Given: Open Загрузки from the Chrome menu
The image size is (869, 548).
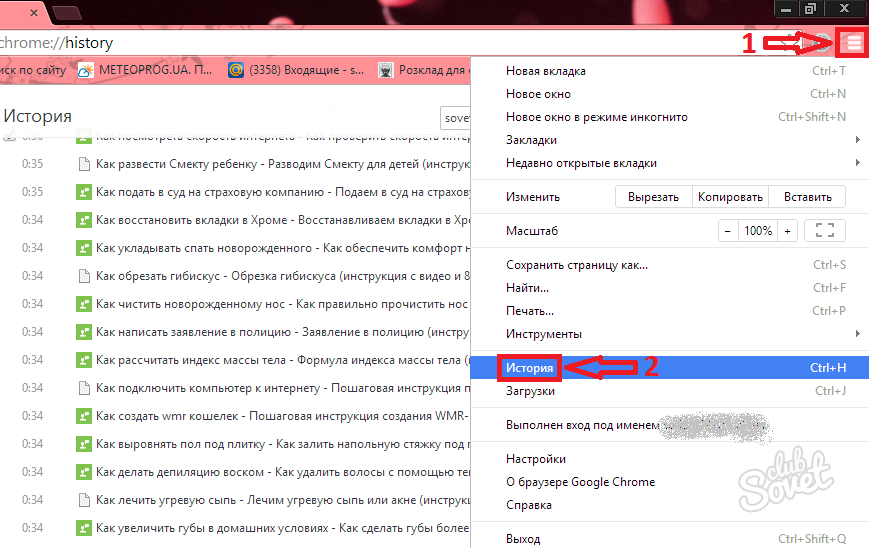Looking at the screenshot, I should coord(530,391).
